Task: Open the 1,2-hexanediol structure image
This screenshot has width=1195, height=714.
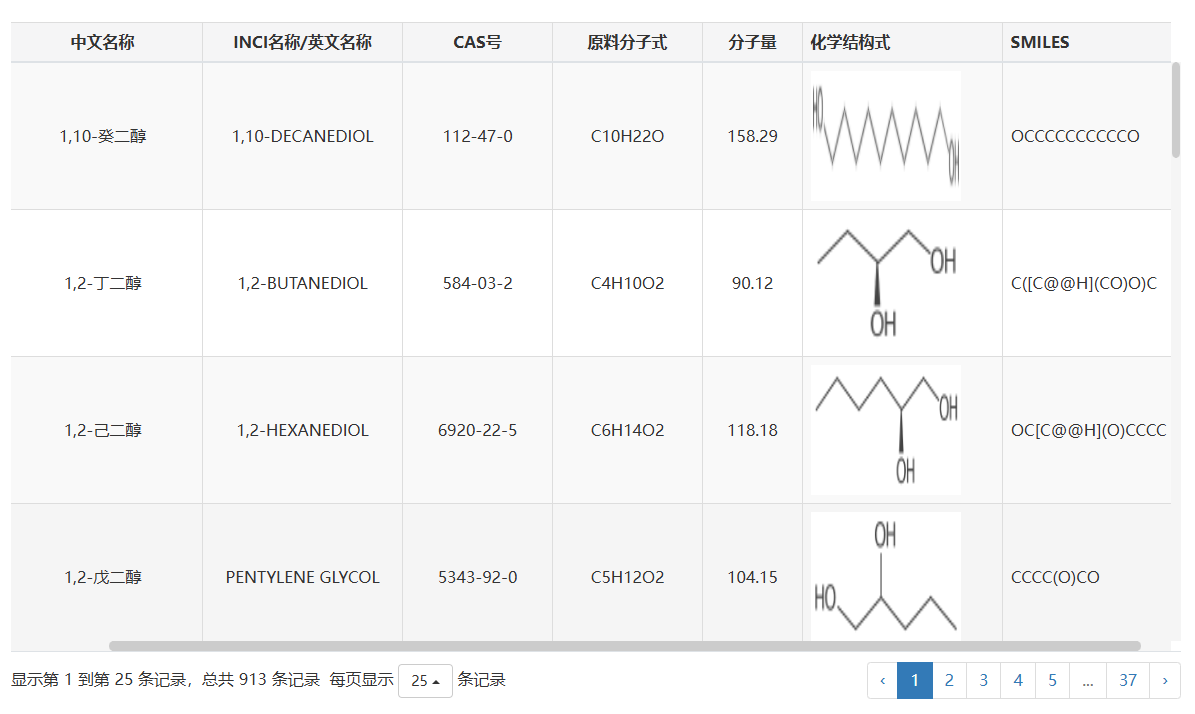Action: click(886, 431)
